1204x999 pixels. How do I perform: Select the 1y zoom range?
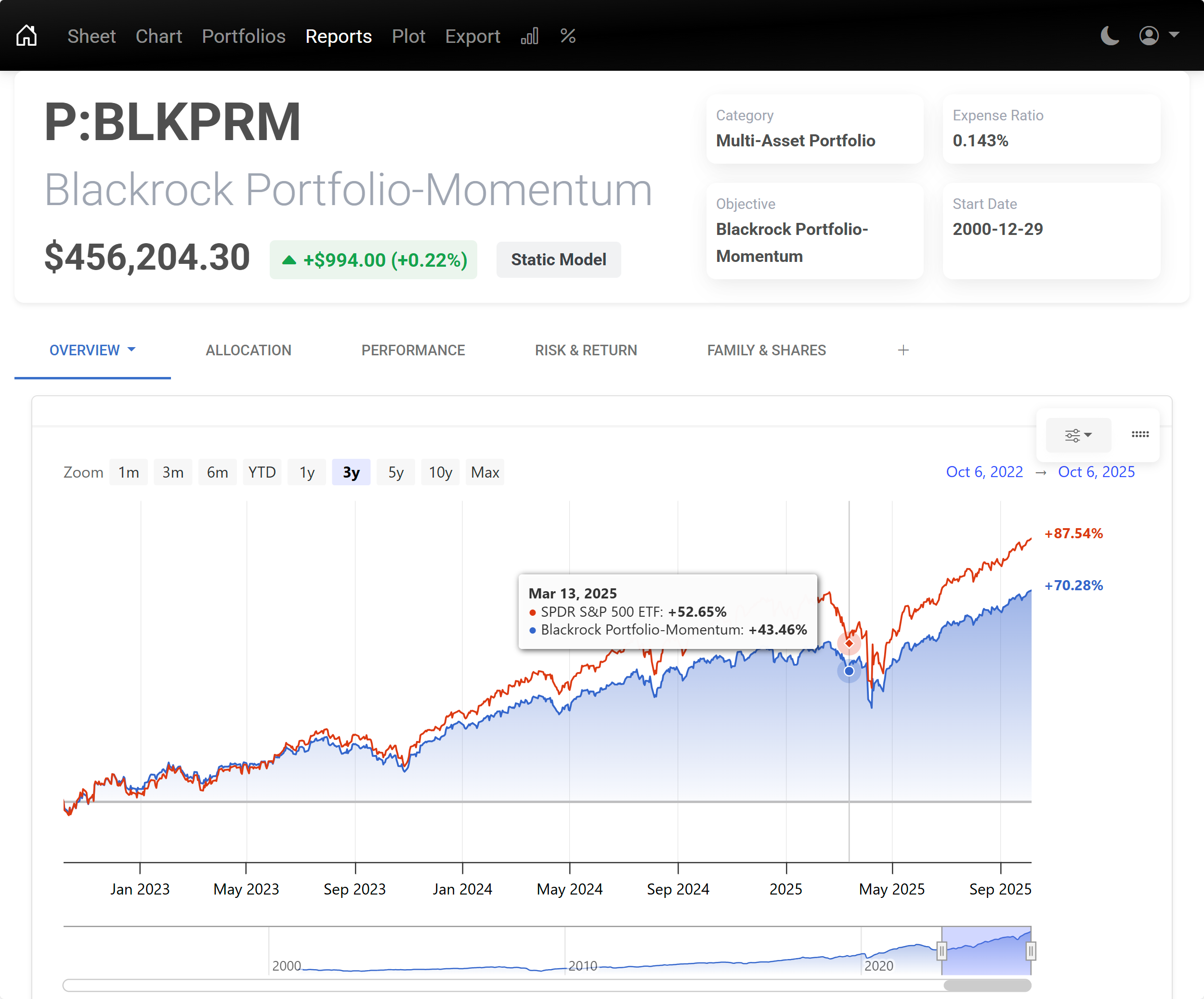[307, 472]
